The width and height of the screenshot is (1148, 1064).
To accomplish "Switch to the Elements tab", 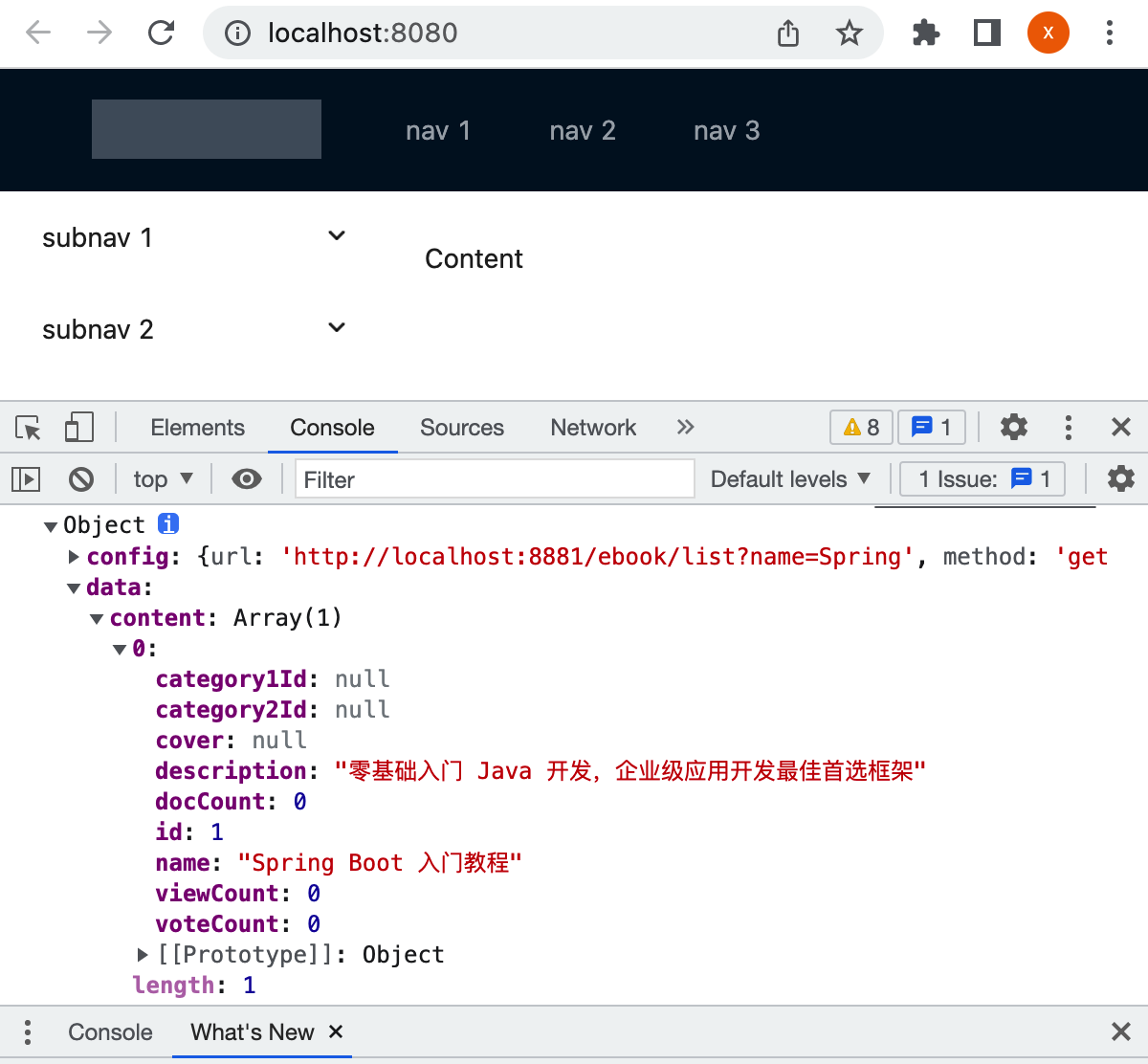I will (x=197, y=427).
